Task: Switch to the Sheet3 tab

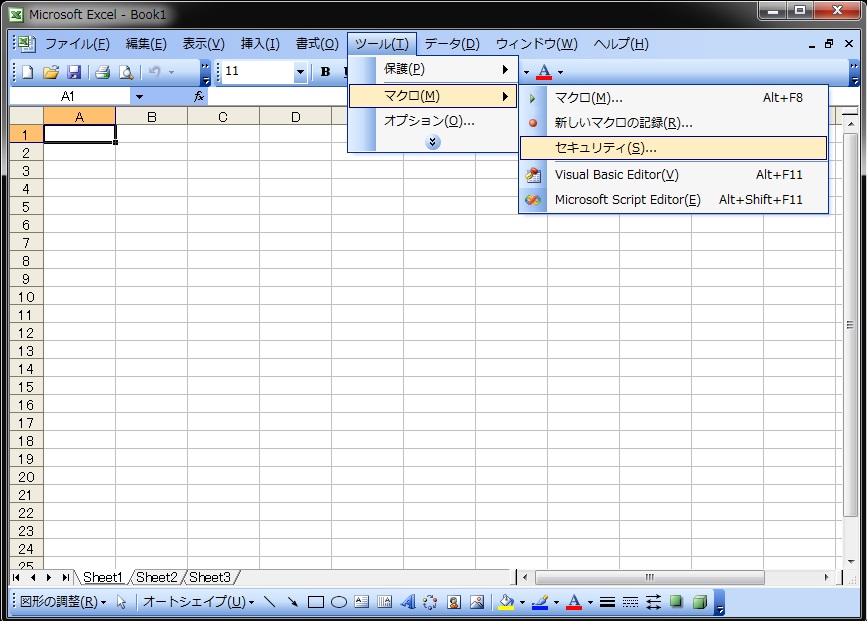Action: (210, 577)
